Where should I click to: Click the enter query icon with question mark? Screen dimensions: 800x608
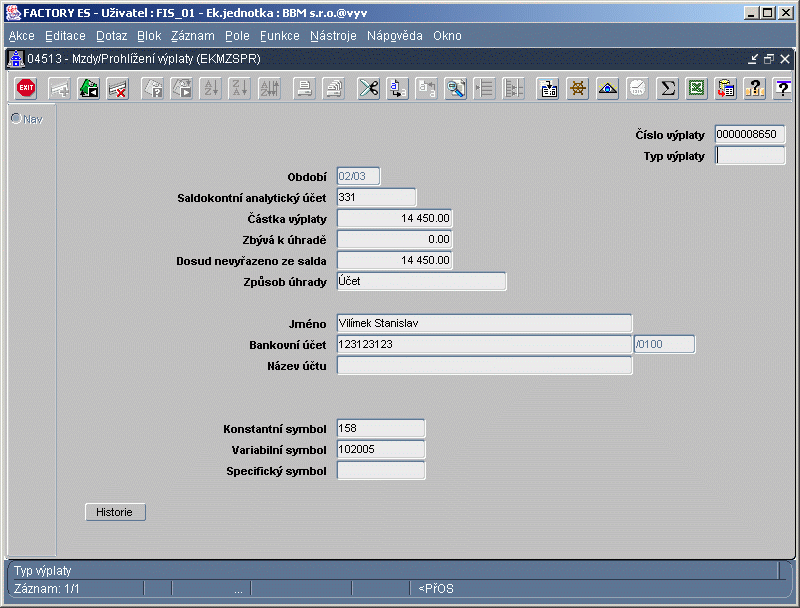click(x=152, y=88)
